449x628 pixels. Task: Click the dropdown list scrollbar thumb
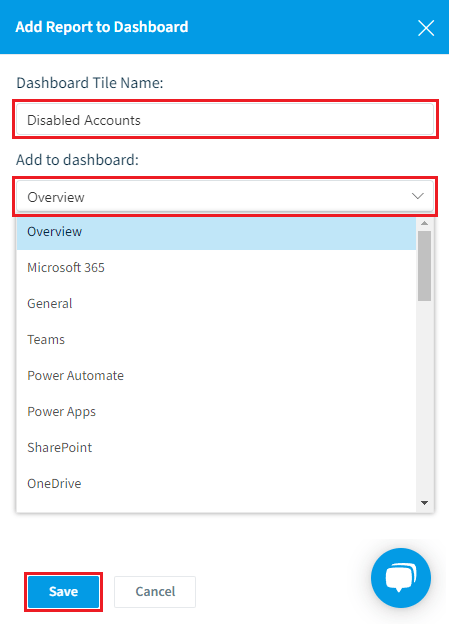[x=425, y=266]
